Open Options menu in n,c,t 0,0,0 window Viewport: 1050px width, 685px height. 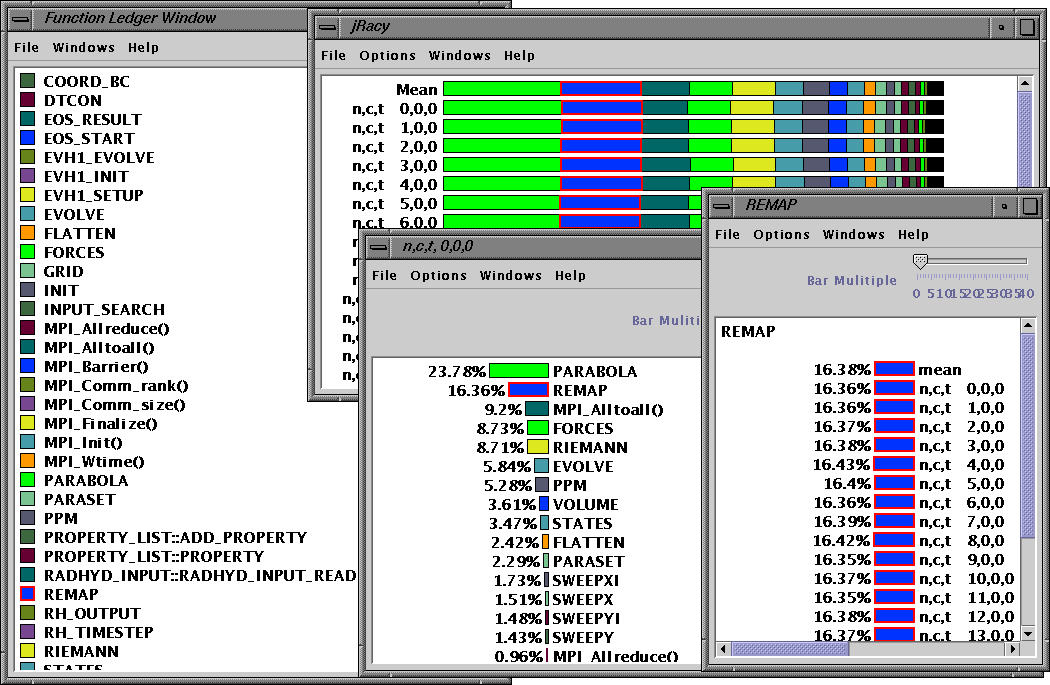click(x=439, y=275)
